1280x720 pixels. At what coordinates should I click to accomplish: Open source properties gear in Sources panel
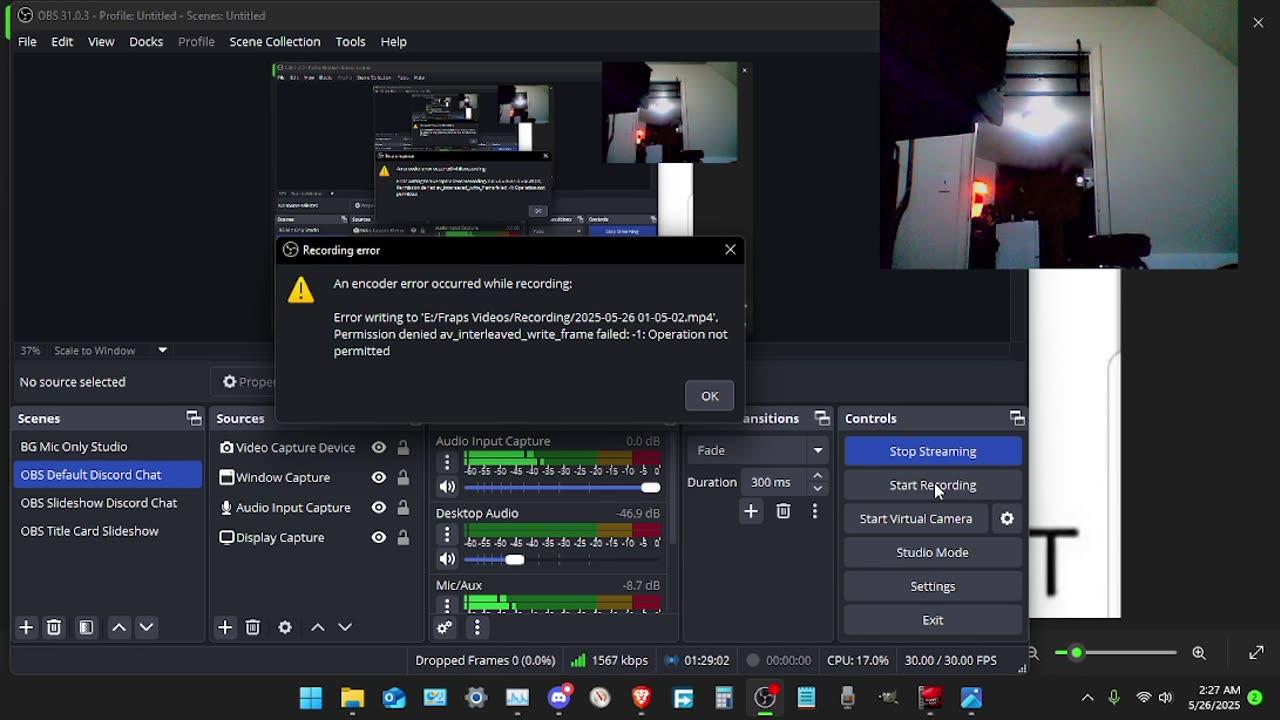click(x=285, y=627)
